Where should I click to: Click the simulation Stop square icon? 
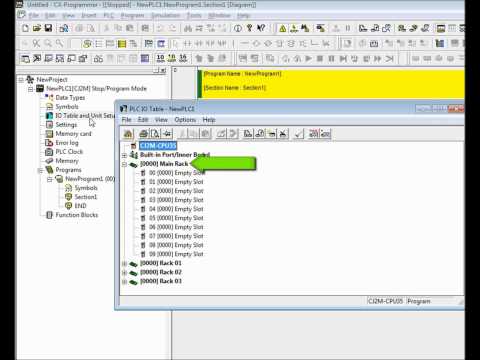(320, 59)
